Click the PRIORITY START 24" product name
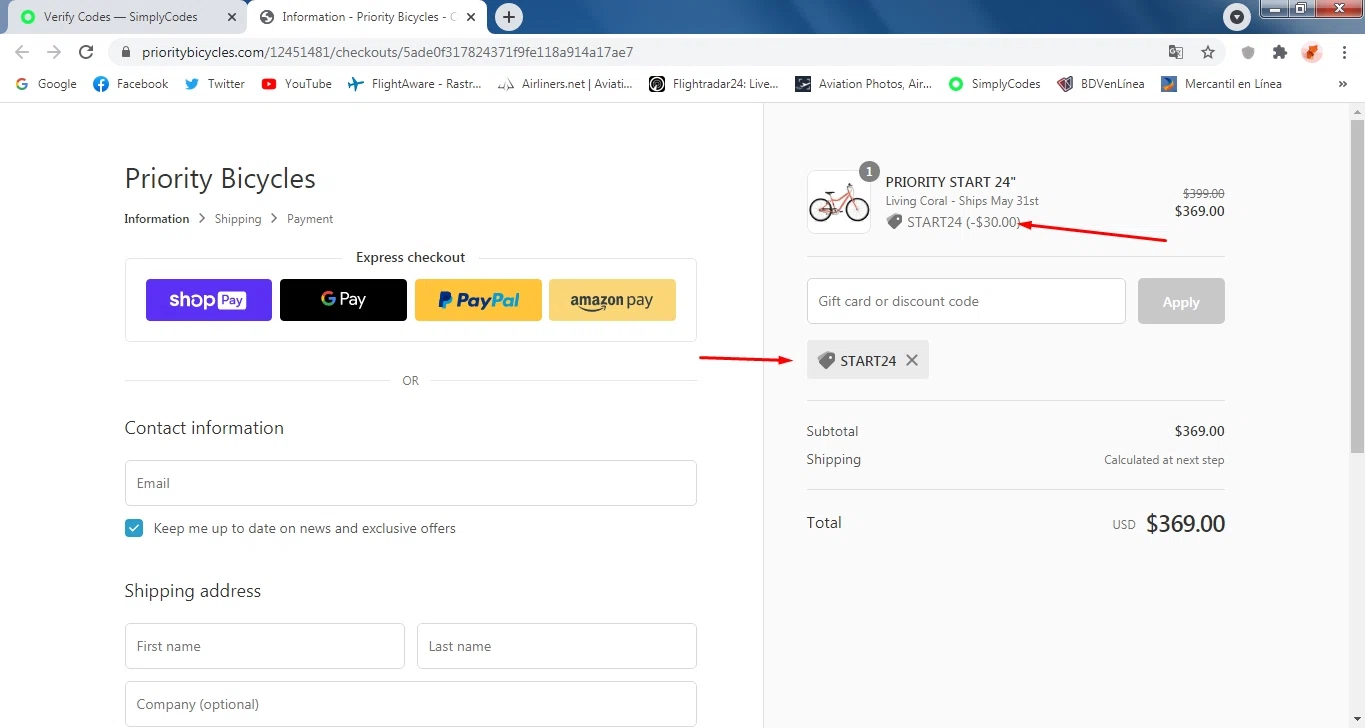The image size is (1365, 728). click(x=951, y=182)
